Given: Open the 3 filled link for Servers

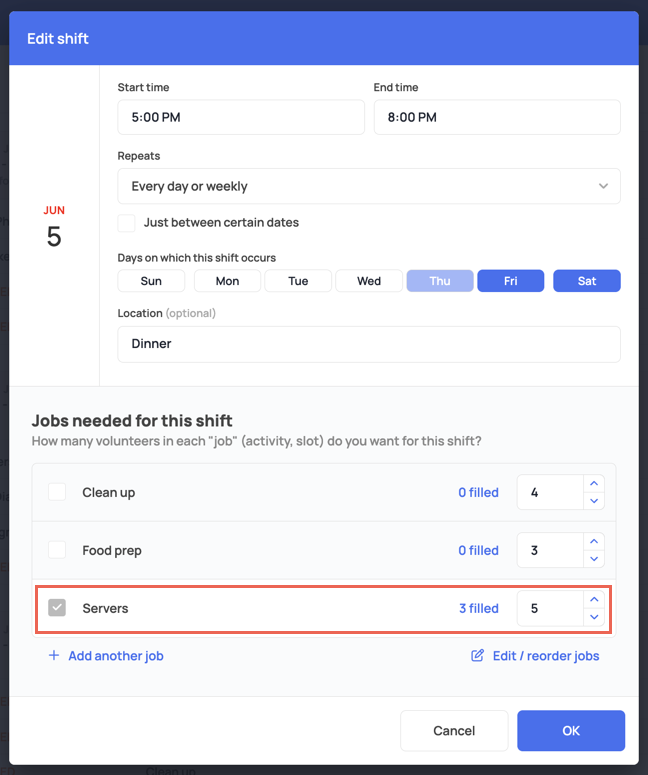Looking at the screenshot, I should click(x=478, y=608).
